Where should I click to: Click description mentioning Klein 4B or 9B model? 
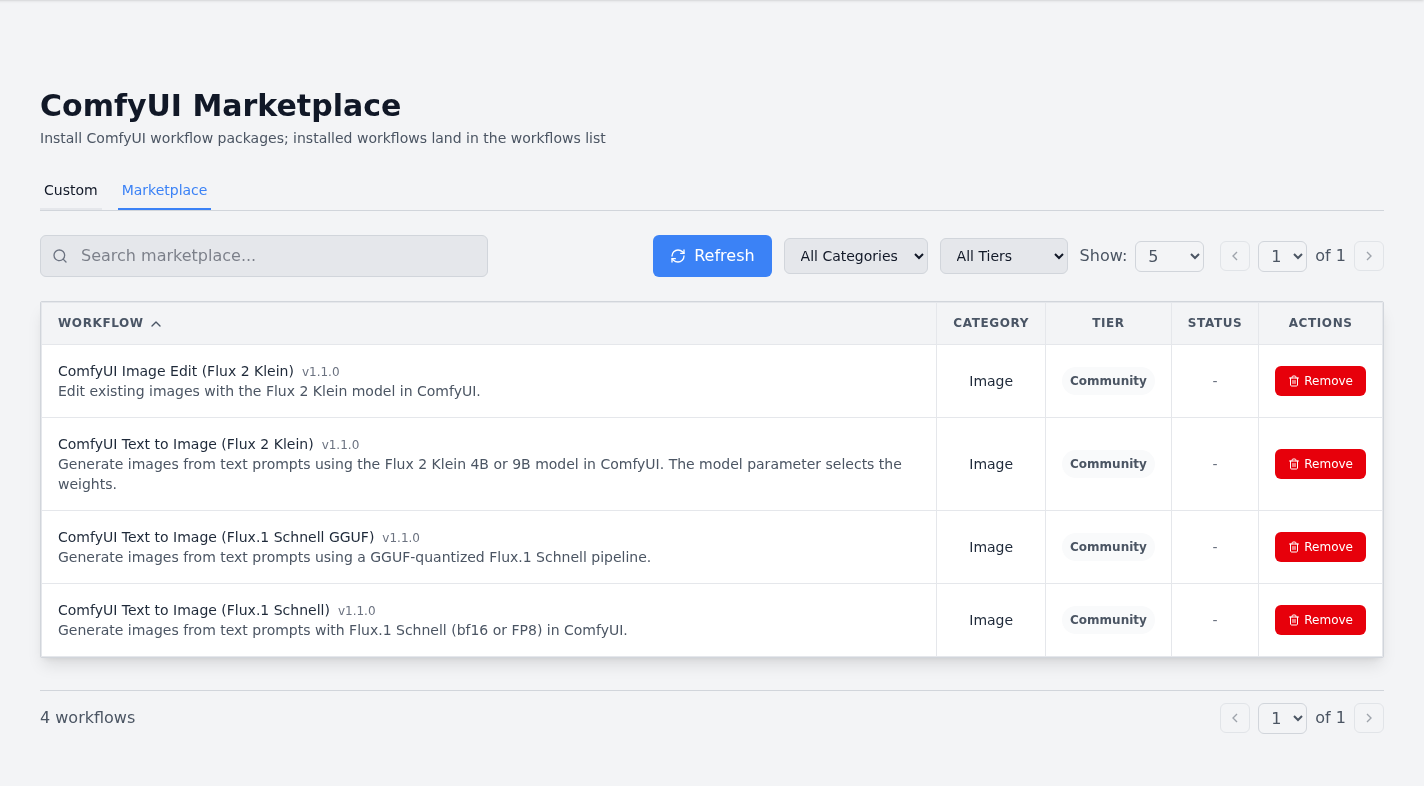480,474
